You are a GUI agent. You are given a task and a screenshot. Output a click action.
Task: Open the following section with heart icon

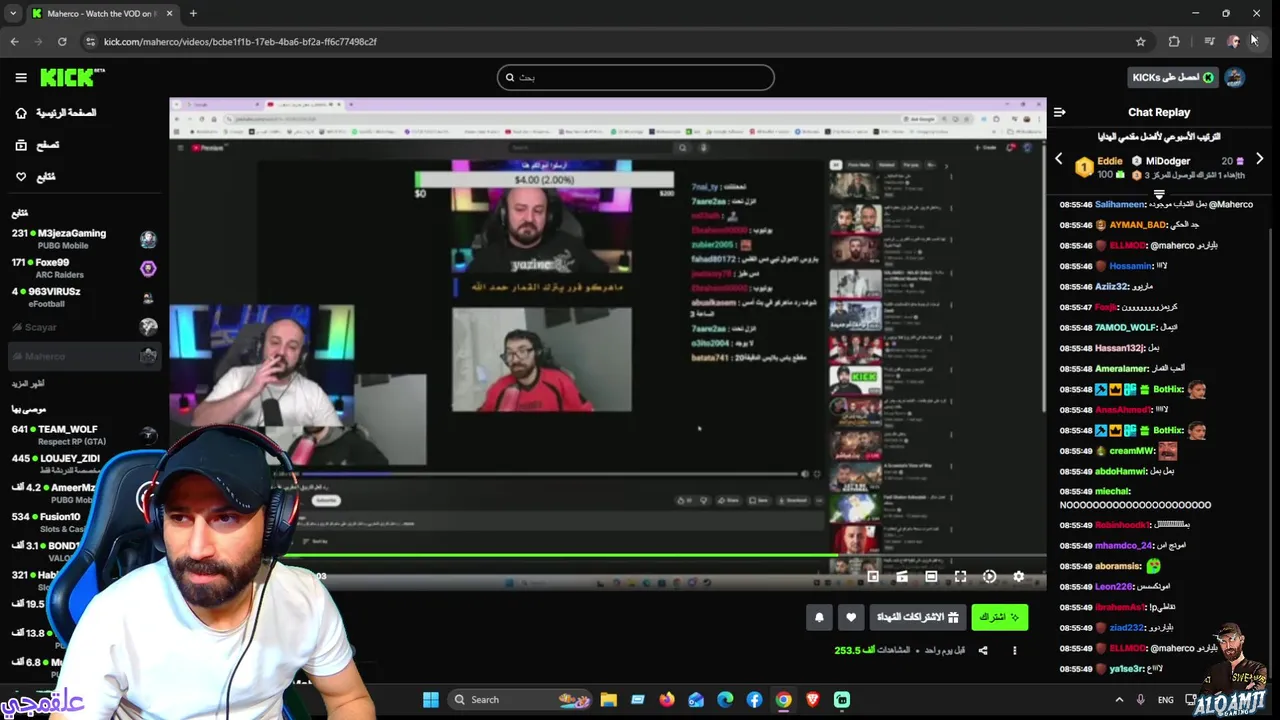coord(35,177)
